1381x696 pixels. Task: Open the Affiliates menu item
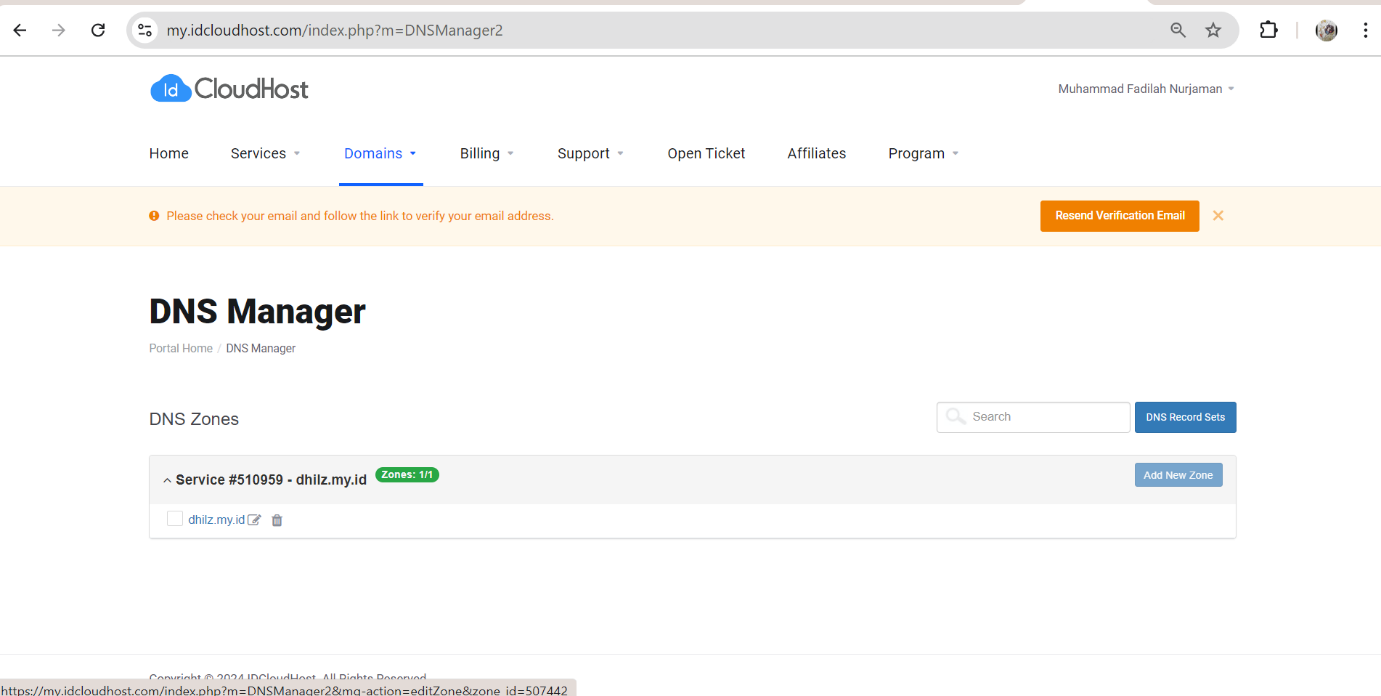coord(817,153)
